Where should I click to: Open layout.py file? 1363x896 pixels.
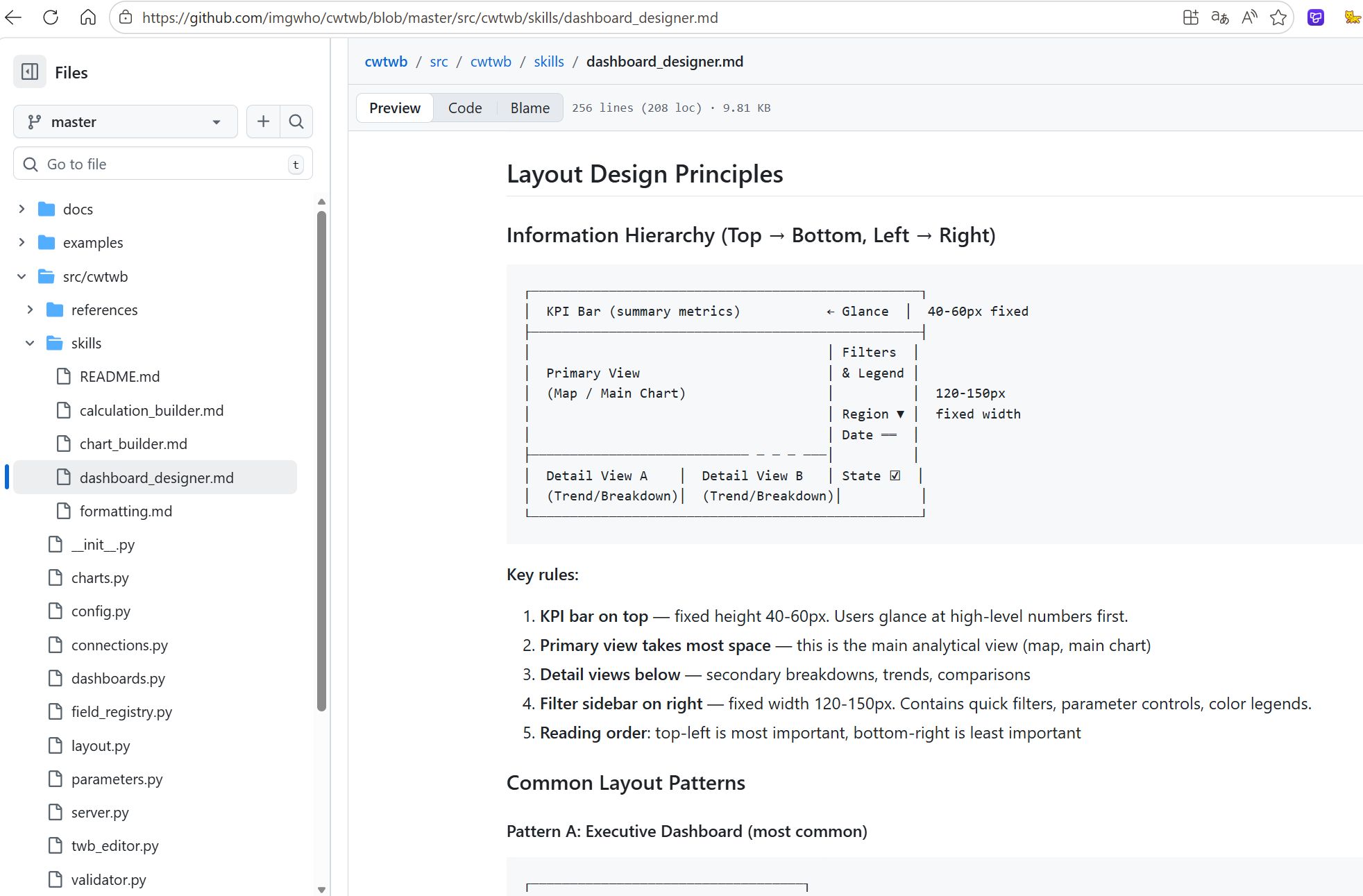point(101,745)
